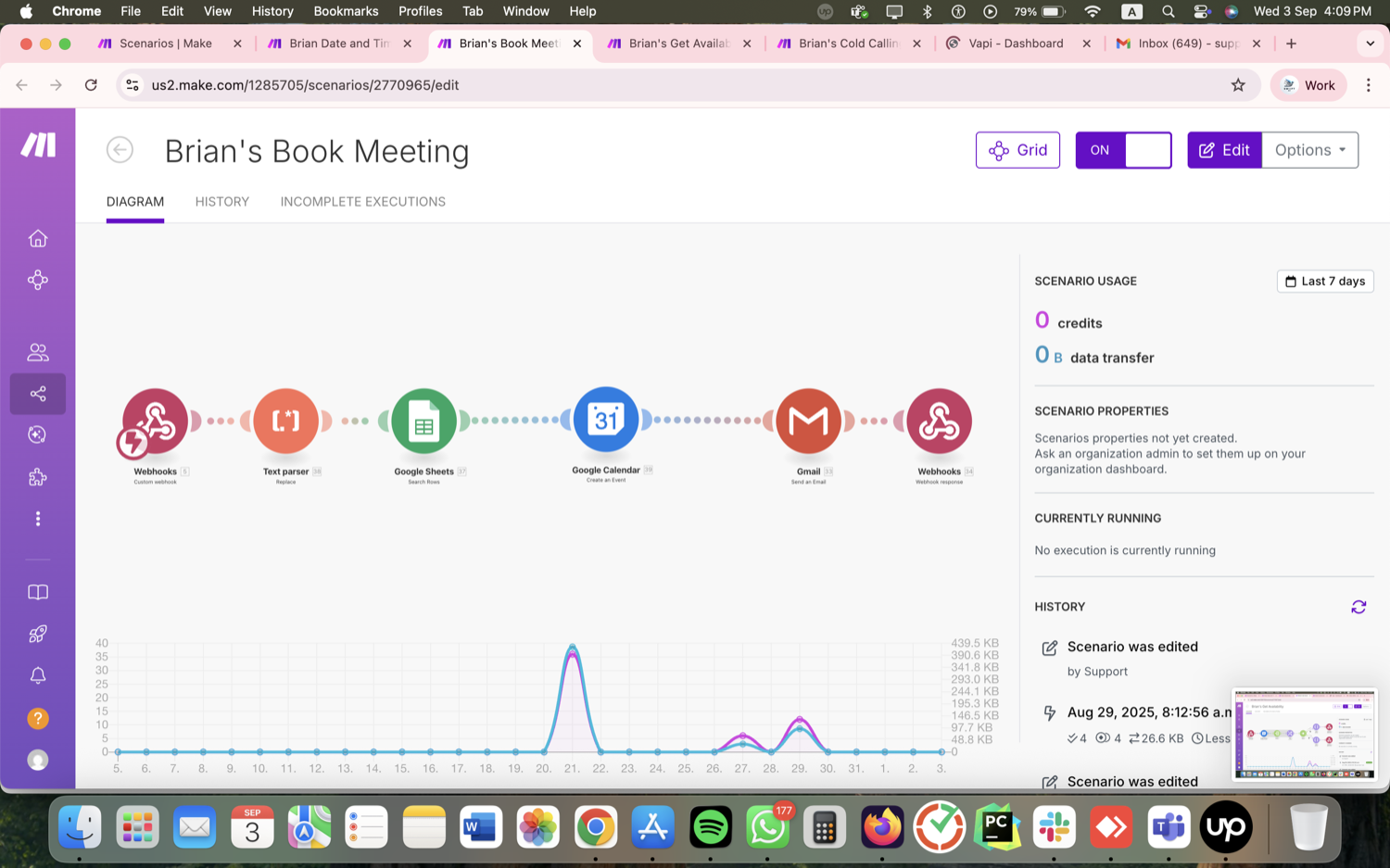Select the Google Calendar Create an Event module
This screenshot has width=1390, height=868.
point(606,420)
